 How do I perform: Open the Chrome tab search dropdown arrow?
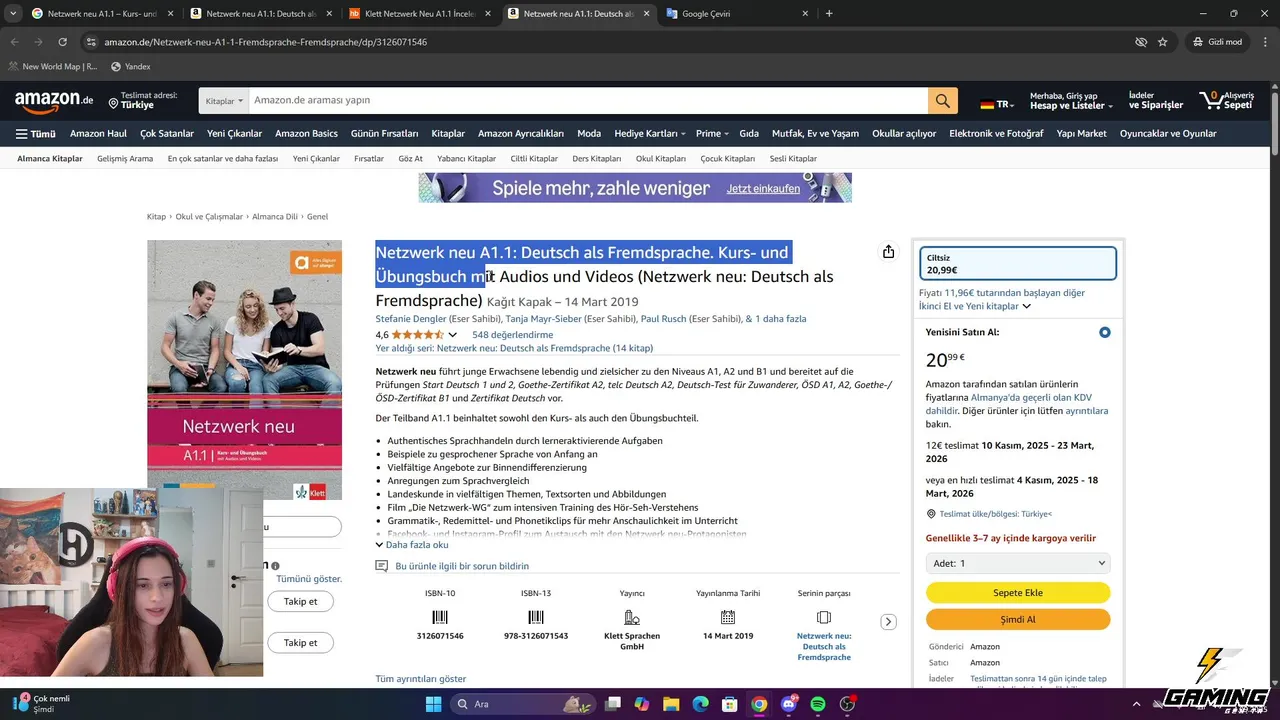click(x=13, y=13)
